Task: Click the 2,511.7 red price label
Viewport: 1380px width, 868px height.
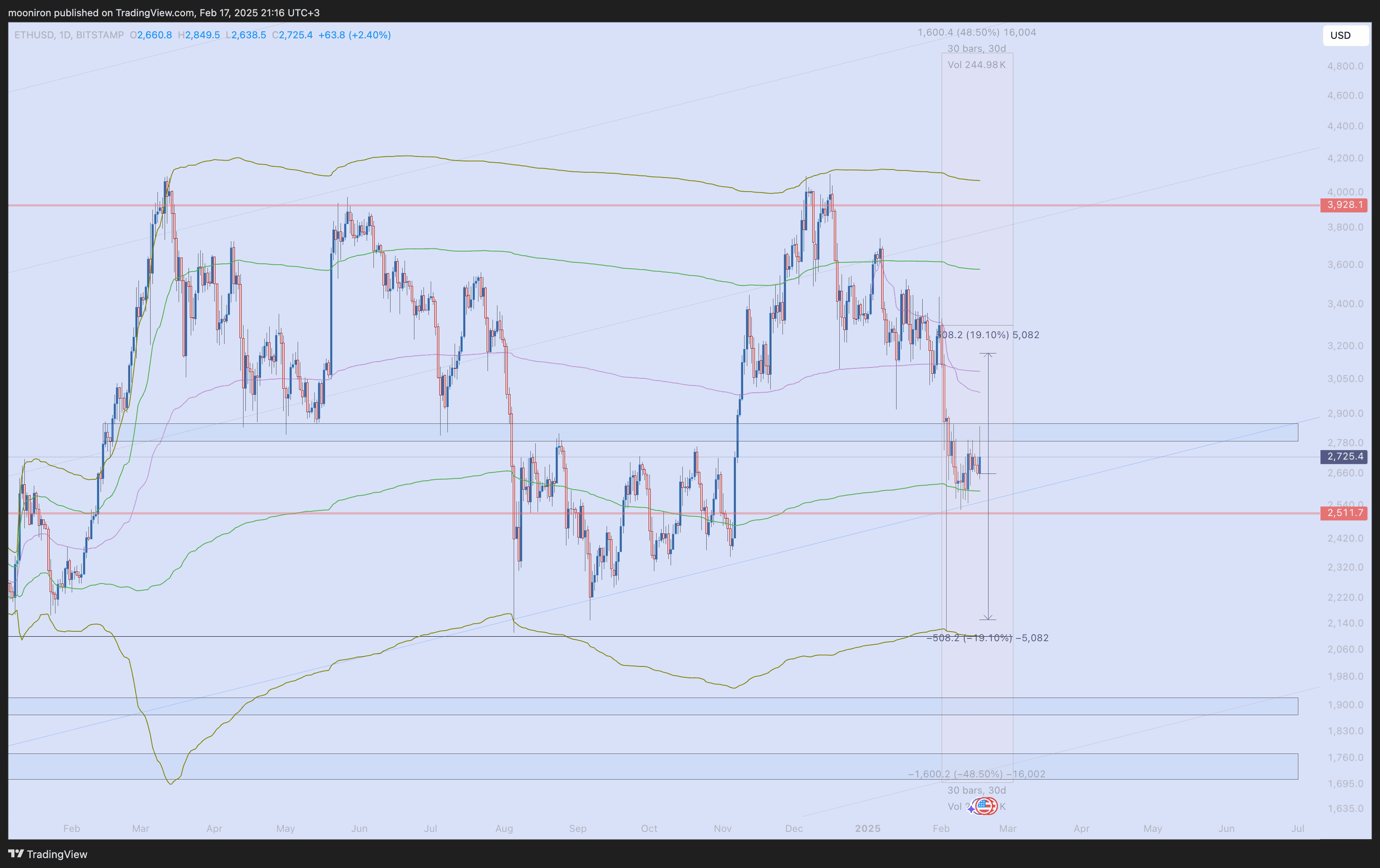Action: pyautogui.click(x=1343, y=513)
